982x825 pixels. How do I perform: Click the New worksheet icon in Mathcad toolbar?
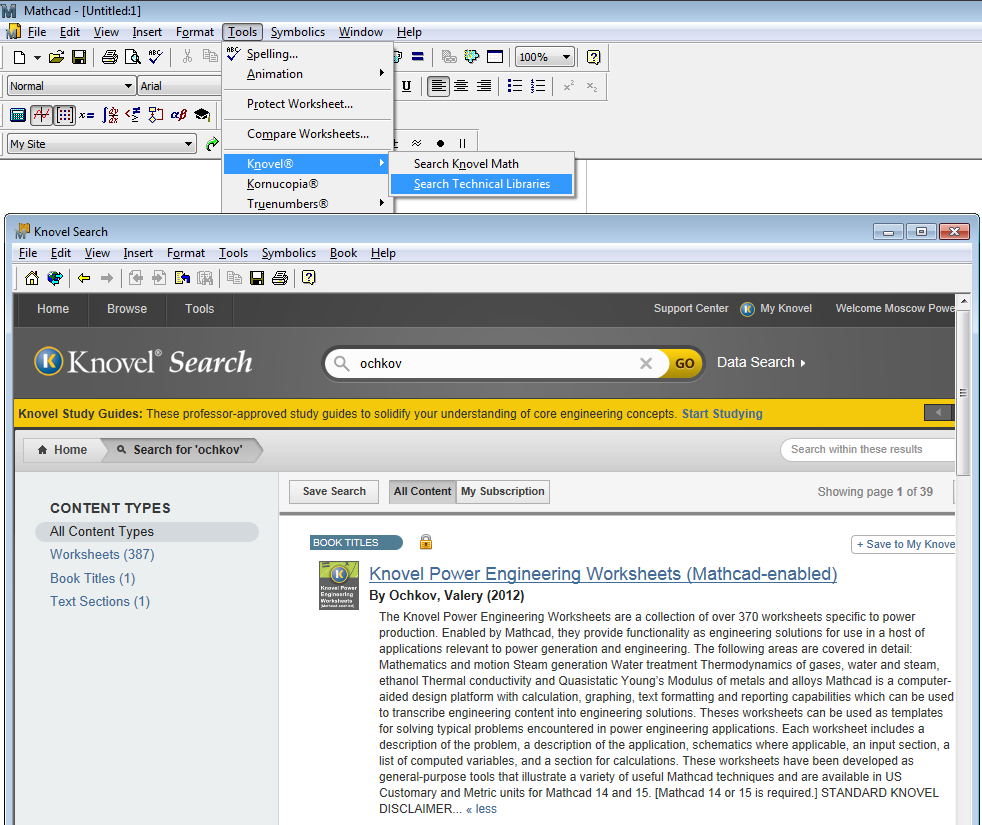pos(19,58)
